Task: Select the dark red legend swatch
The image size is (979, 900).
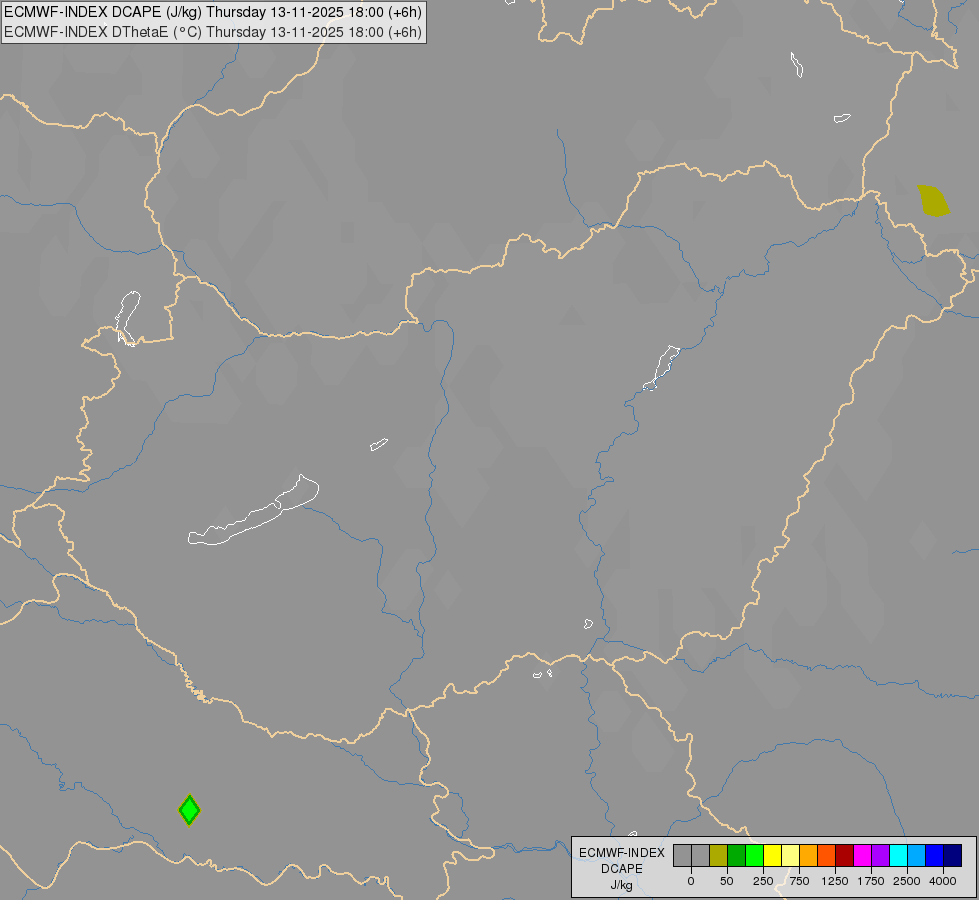Action: pos(845,856)
